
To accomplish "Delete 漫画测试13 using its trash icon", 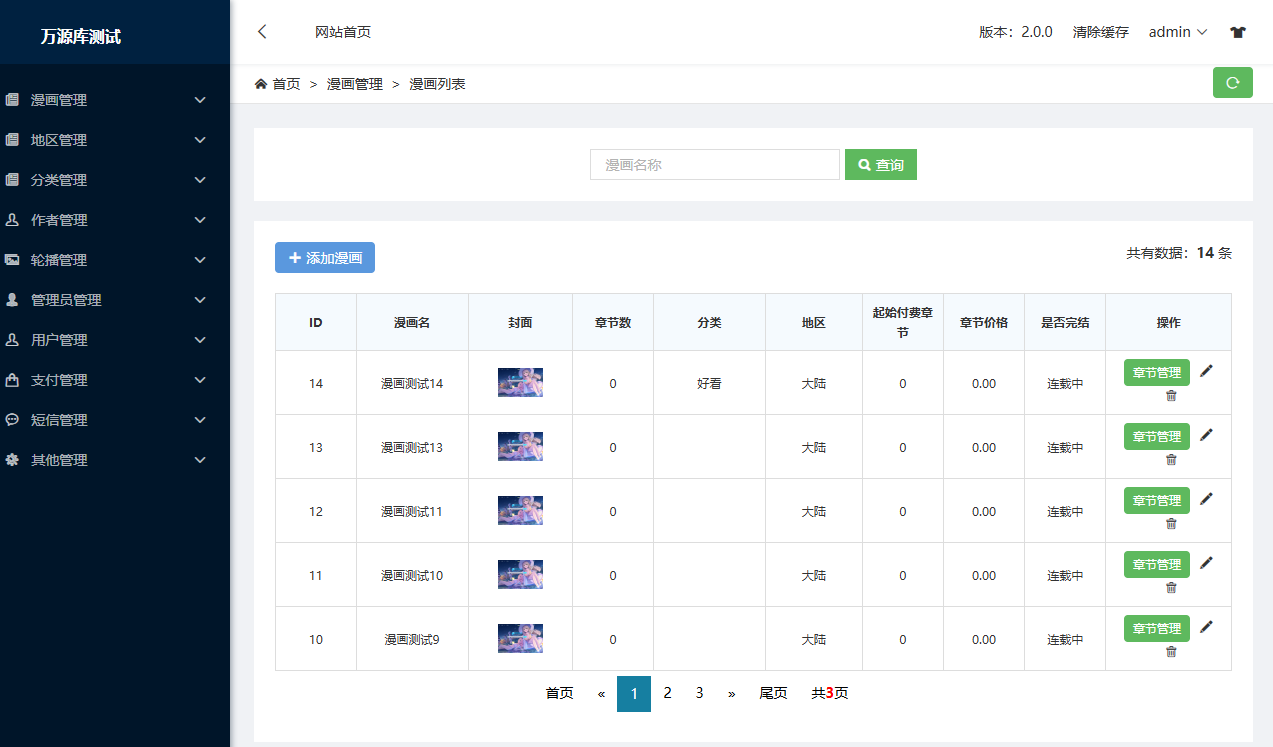I will point(1171,460).
